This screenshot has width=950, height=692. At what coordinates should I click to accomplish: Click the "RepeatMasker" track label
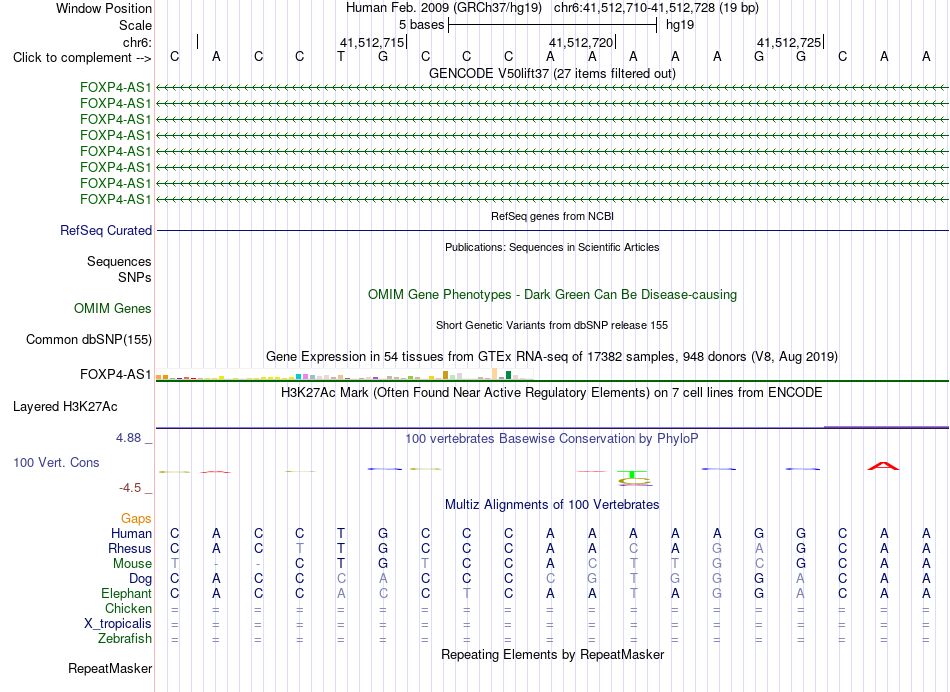[x=110, y=668]
